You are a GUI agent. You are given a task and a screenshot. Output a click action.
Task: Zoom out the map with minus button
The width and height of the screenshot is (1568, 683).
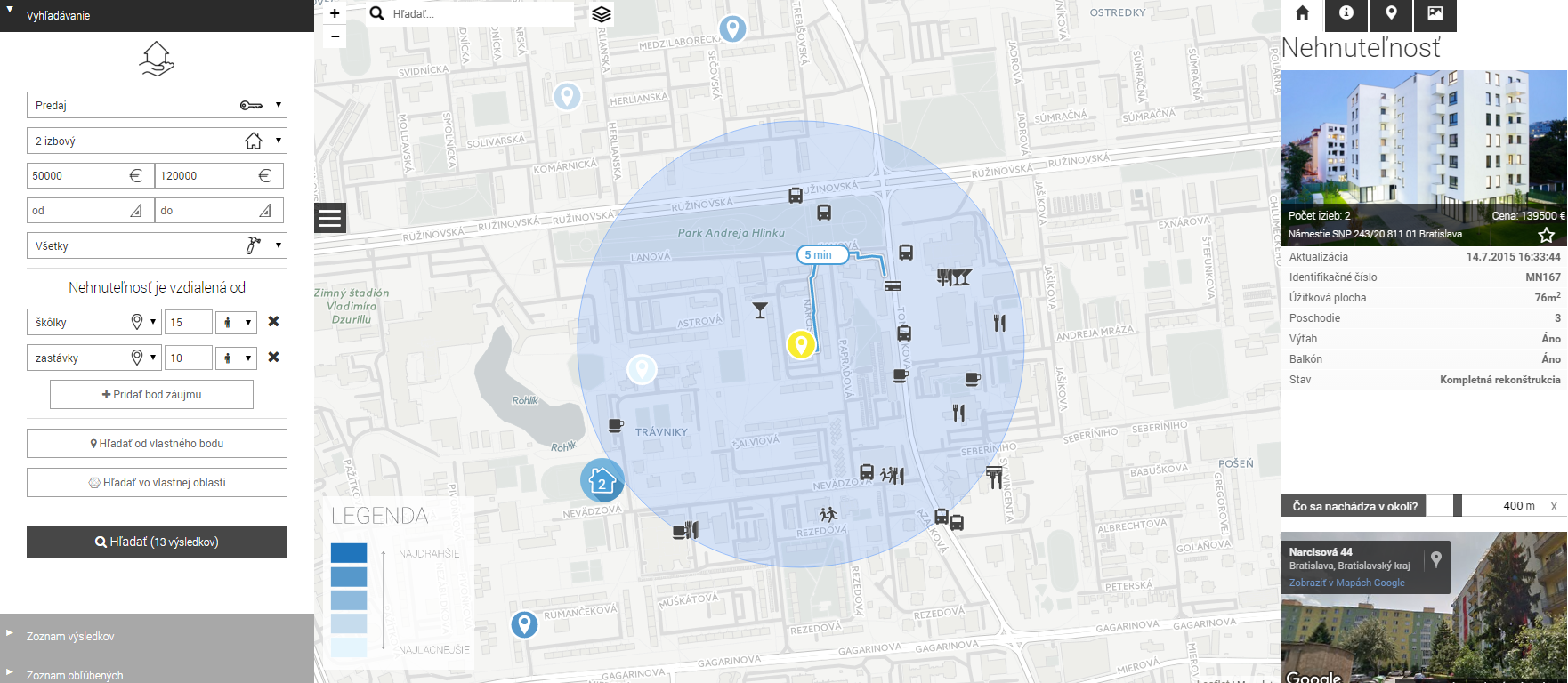coord(335,36)
